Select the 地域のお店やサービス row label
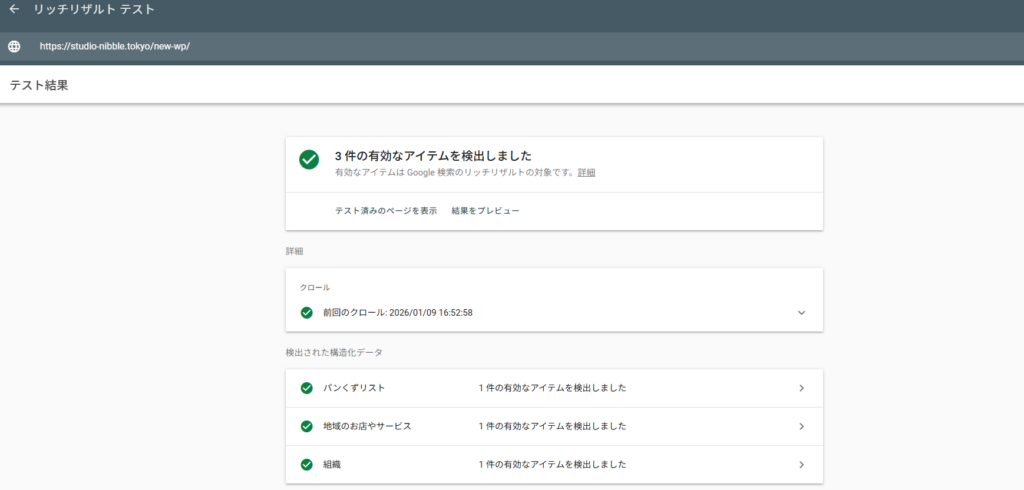This screenshot has width=1024, height=490. (367, 426)
